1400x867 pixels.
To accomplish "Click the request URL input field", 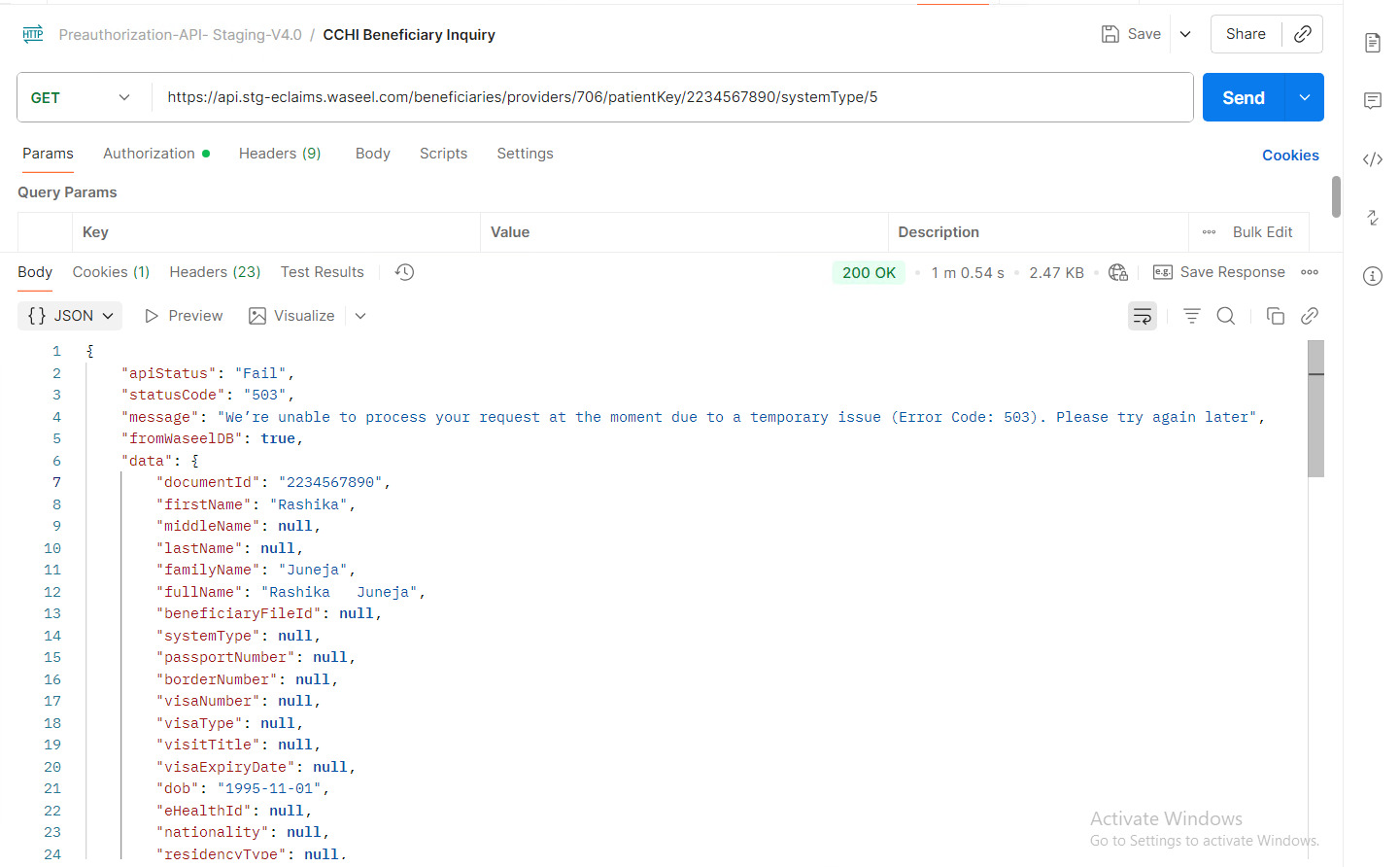I will pos(670,97).
